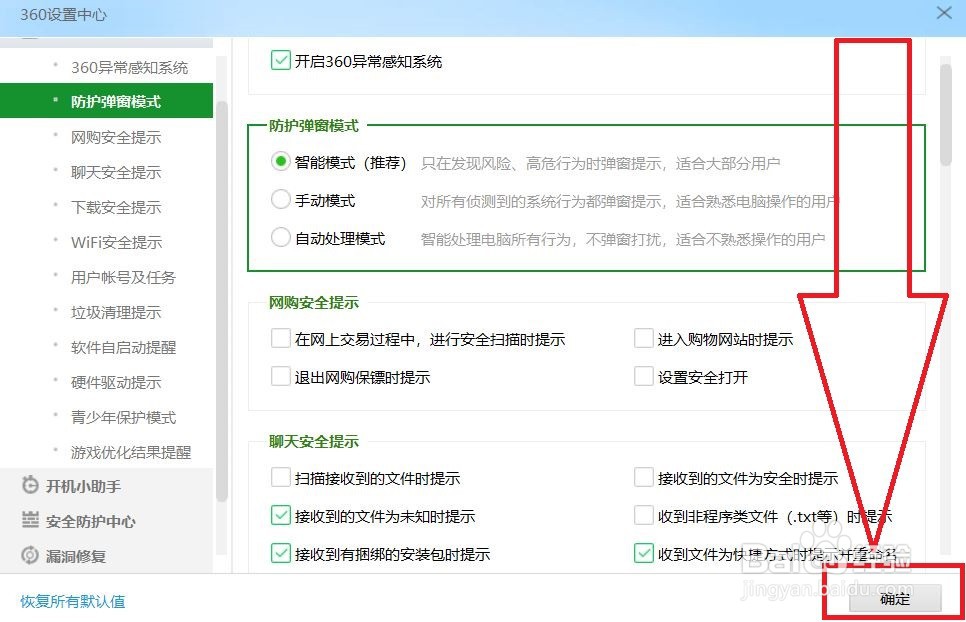The height and width of the screenshot is (622, 966).
Task: Disable the 开启360异常感知系统 checkbox
Action: pos(281,60)
